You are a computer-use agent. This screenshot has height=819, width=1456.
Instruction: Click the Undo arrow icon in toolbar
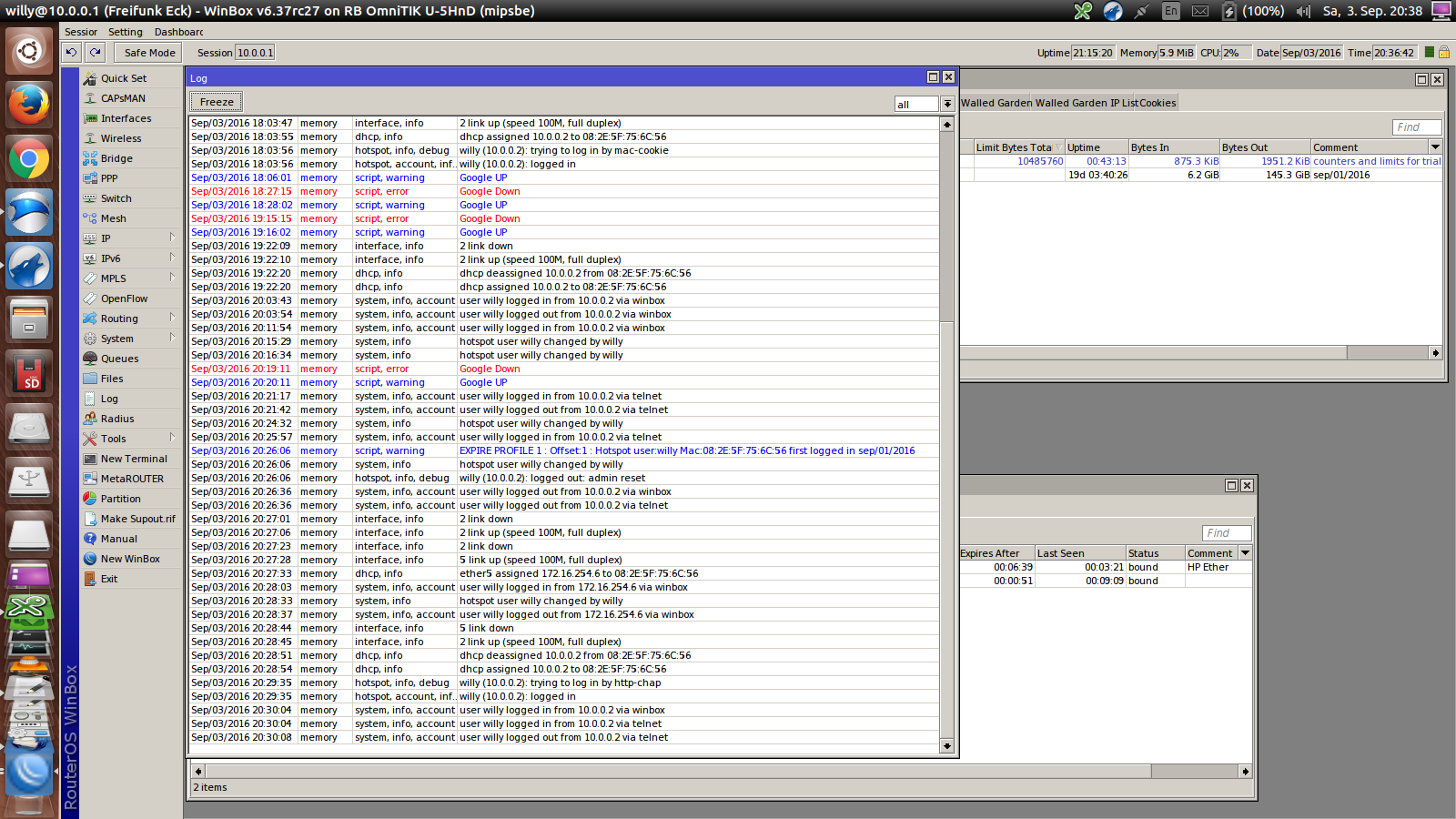pos(72,53)
